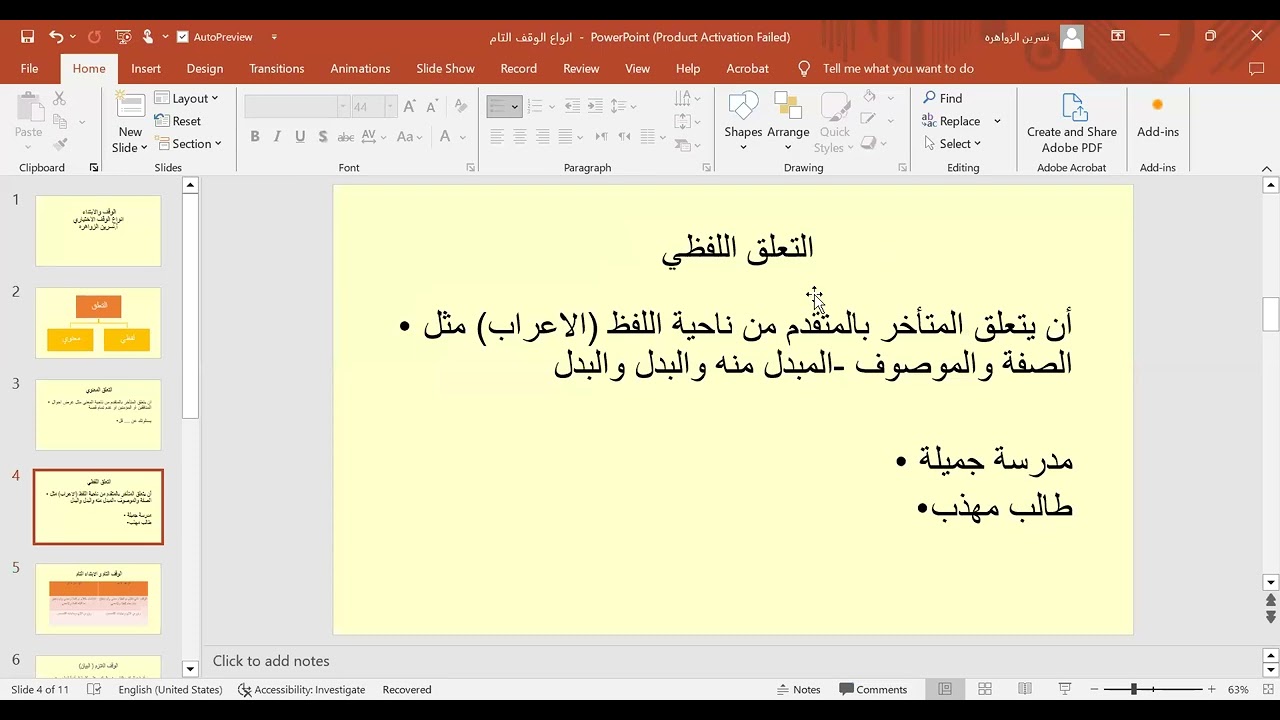
Task: Switch to the Insert tab
Action: pyautogui.click(x=146, y=69)
